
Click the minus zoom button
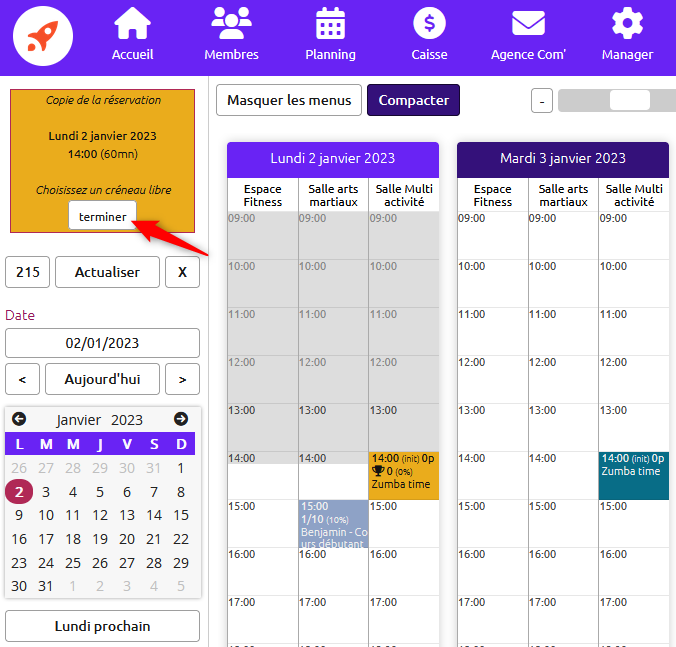click(x=541, y=101)
